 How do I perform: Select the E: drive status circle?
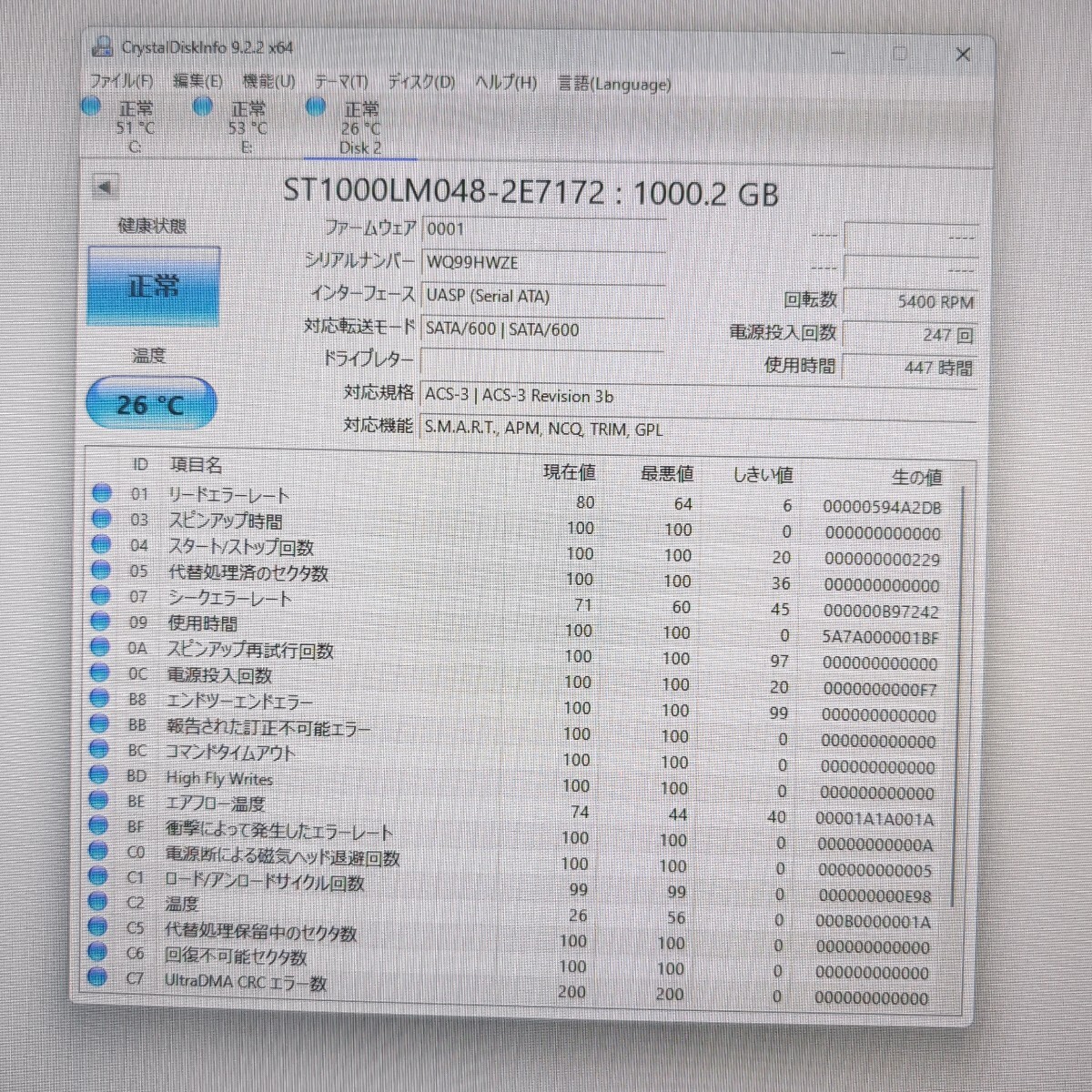[x=203, y=107]
